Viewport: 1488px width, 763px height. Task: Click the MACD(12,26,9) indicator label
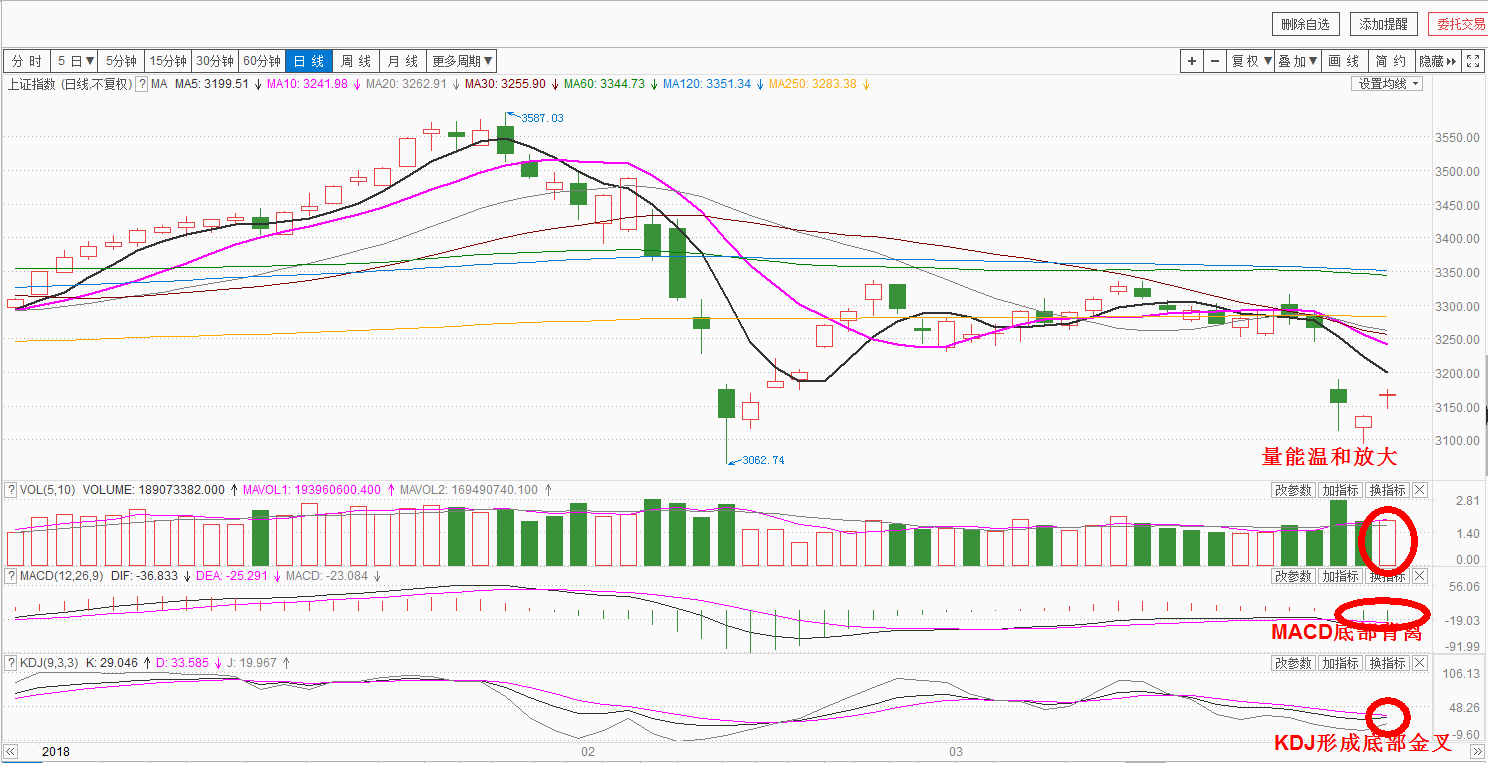pos(61,576)
